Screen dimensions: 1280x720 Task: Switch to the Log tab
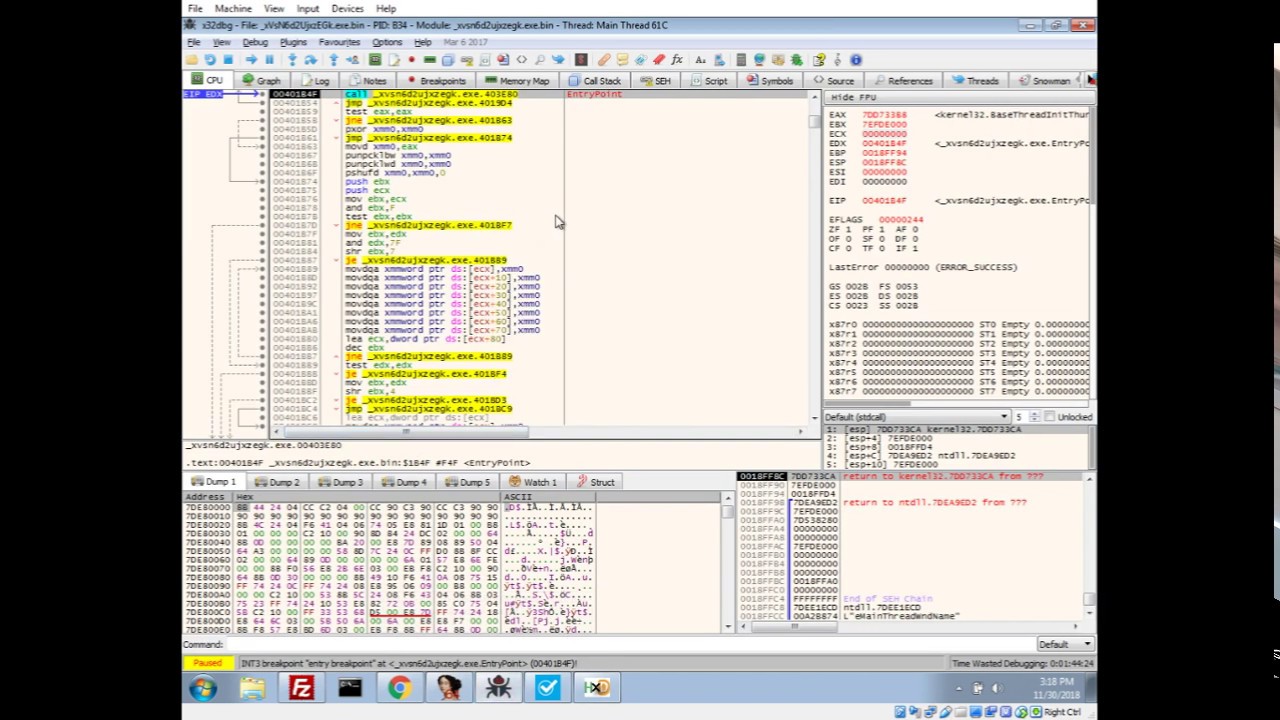coord(314,80)
